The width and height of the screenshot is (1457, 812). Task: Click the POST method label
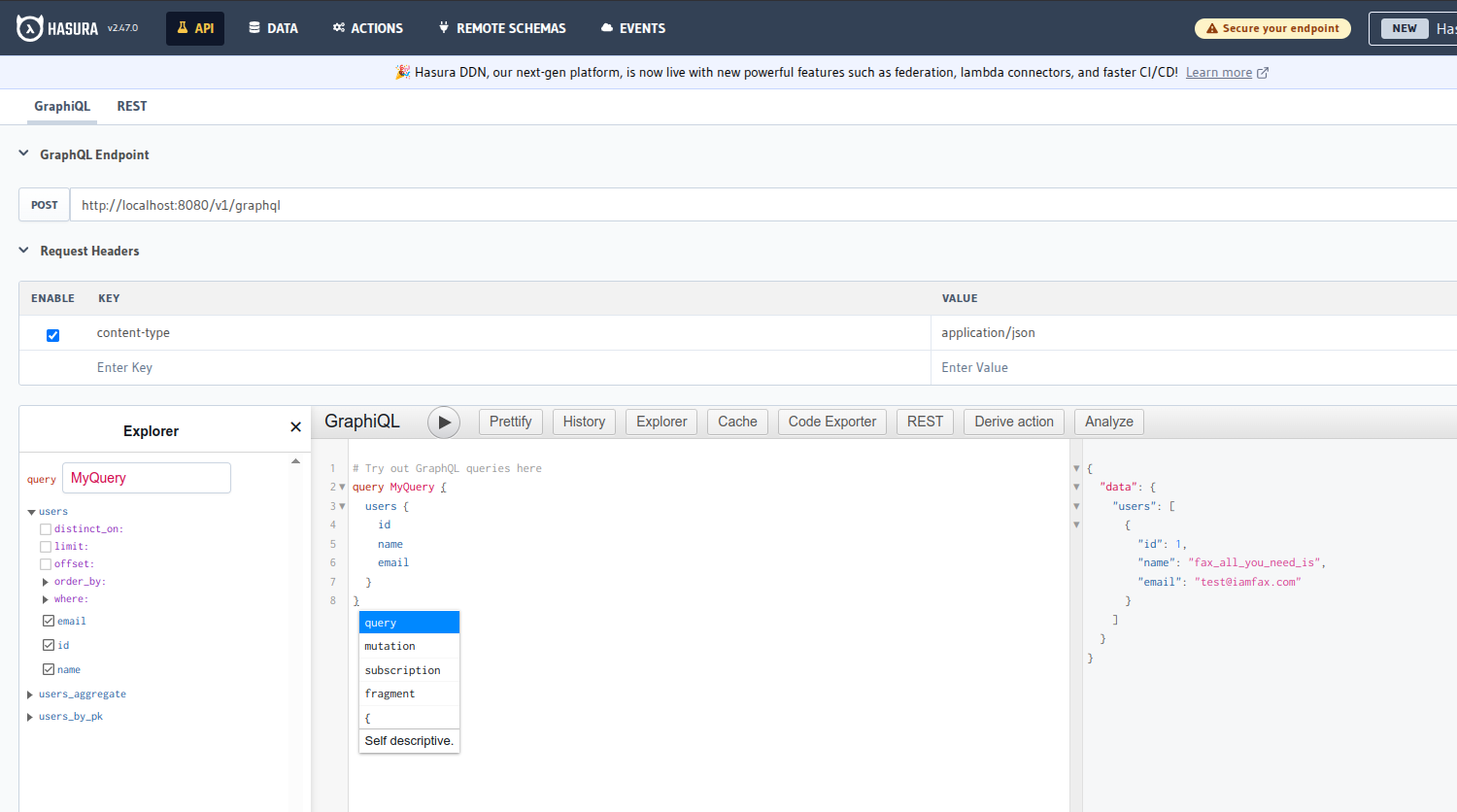tap(45, 205)
